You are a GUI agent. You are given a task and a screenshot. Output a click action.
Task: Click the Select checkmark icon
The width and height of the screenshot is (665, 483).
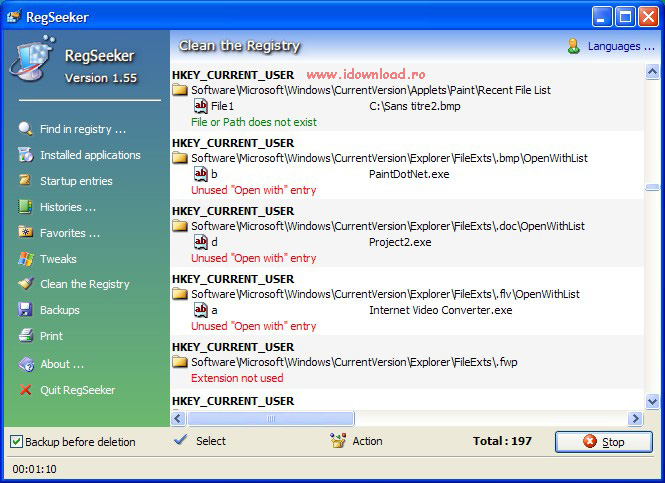[x=181, y=440]
